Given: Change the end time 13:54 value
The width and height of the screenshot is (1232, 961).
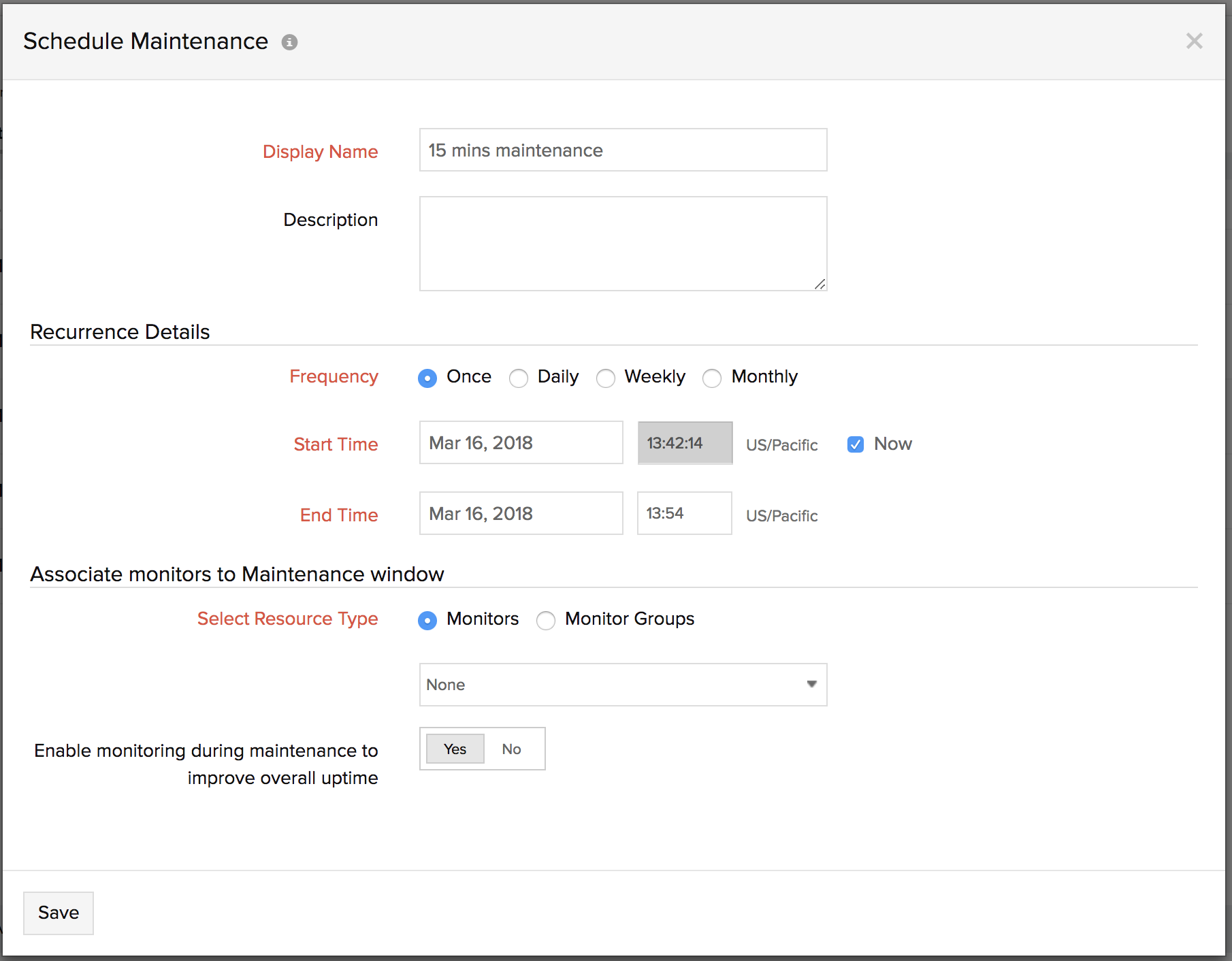Looking at the screenshot, I should point(683,513).
